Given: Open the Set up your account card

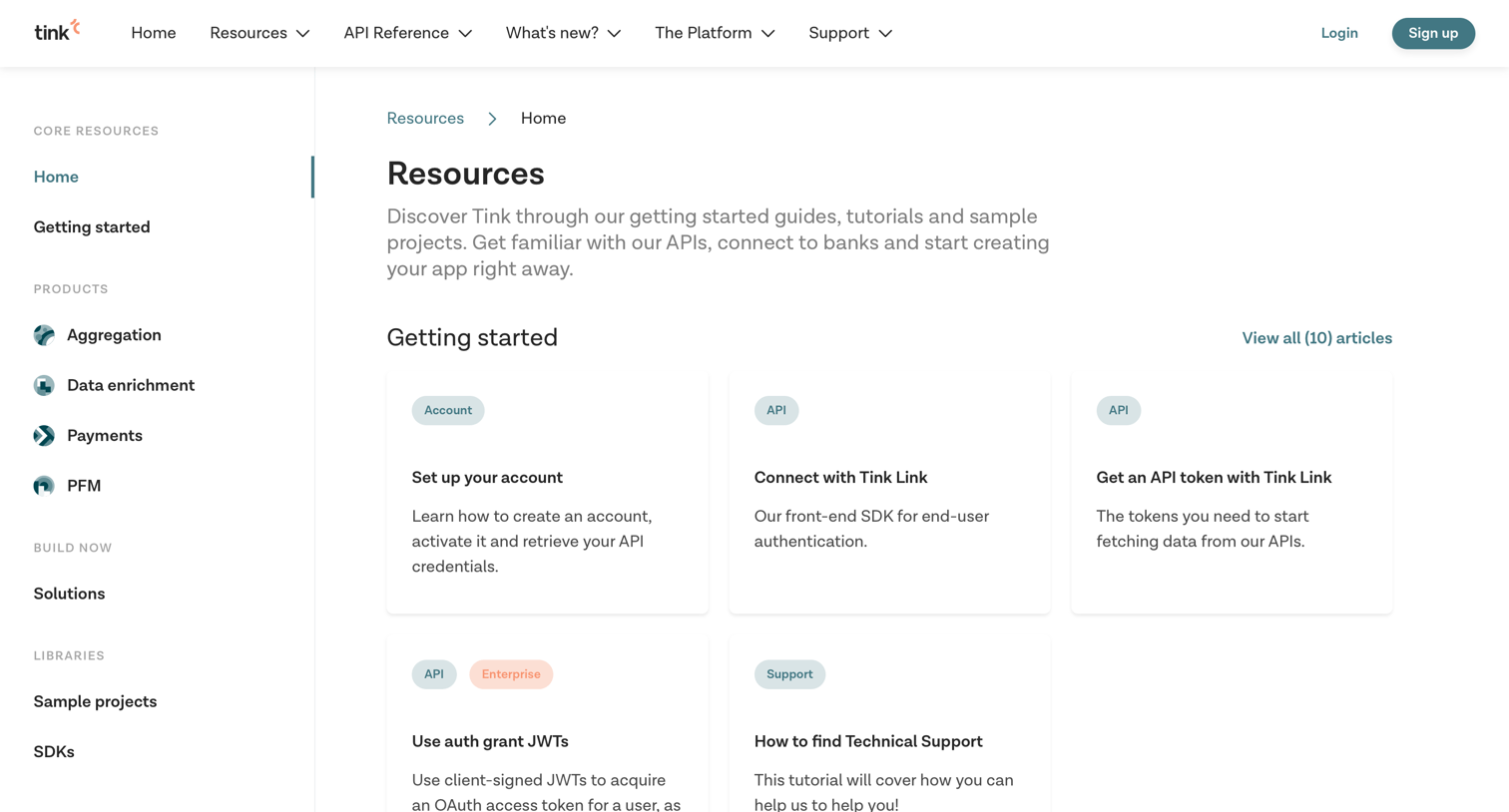Looking at the screenshot, I should tap(547, 494).
